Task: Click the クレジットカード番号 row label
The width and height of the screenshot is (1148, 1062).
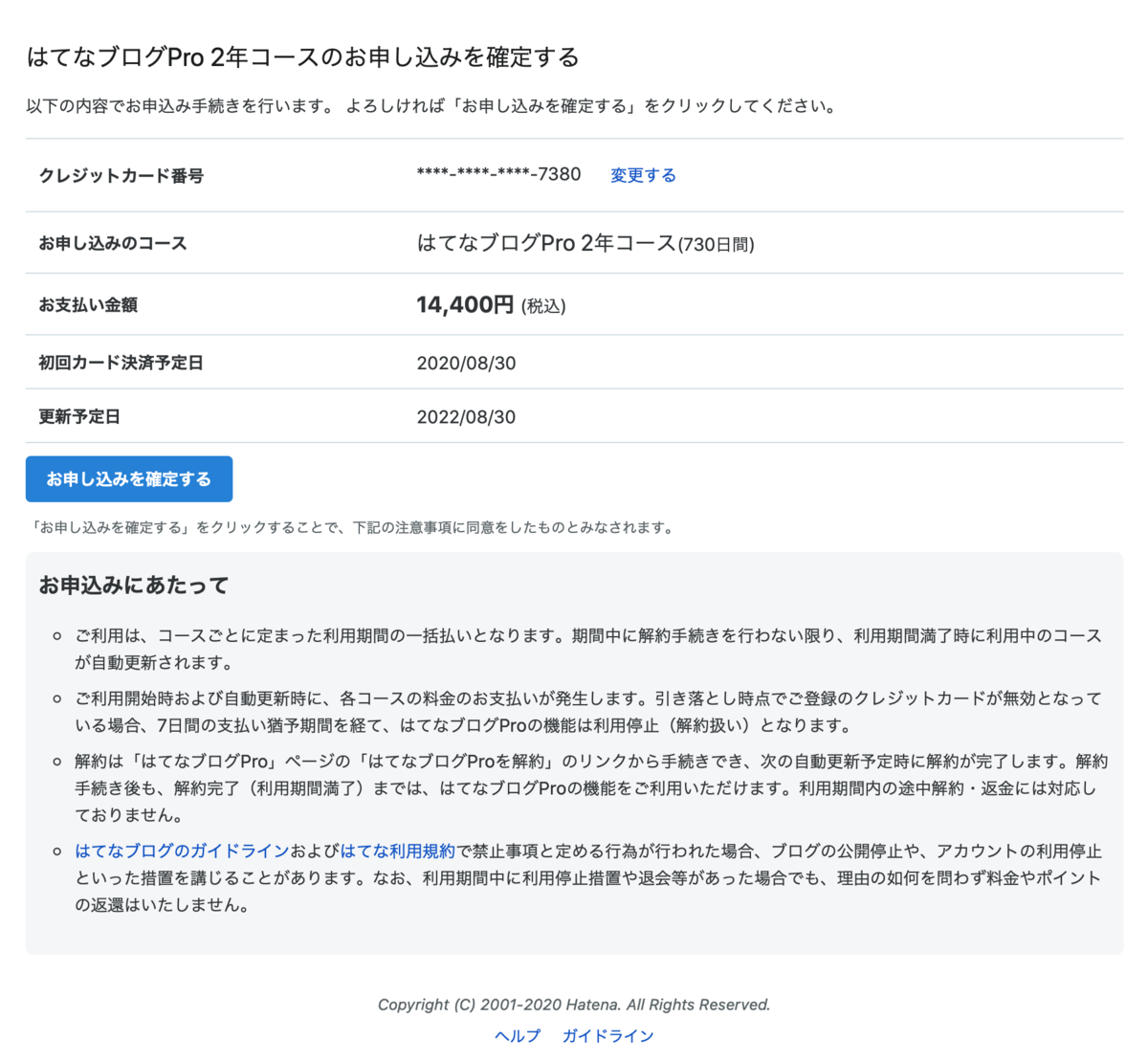Action: tap(121, 175)
